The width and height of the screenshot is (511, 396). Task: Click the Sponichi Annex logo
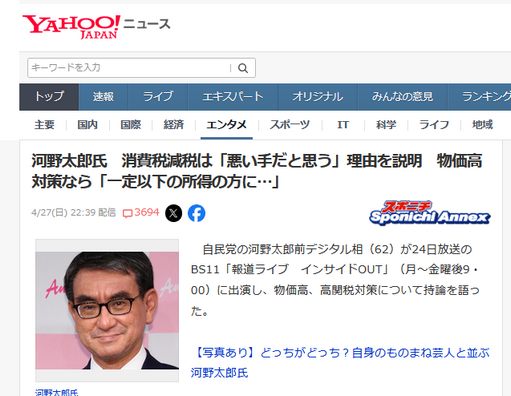(430, 213)
